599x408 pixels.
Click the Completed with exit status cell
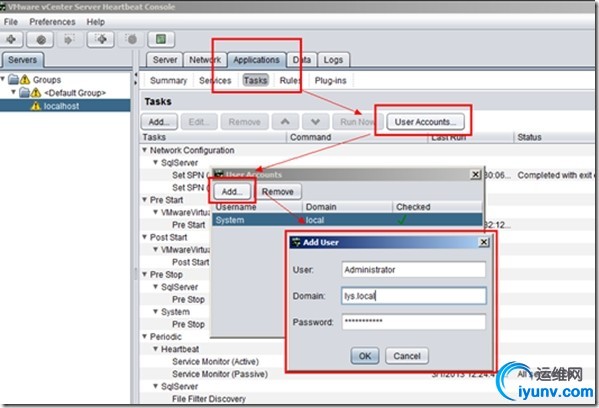[556, 175]
